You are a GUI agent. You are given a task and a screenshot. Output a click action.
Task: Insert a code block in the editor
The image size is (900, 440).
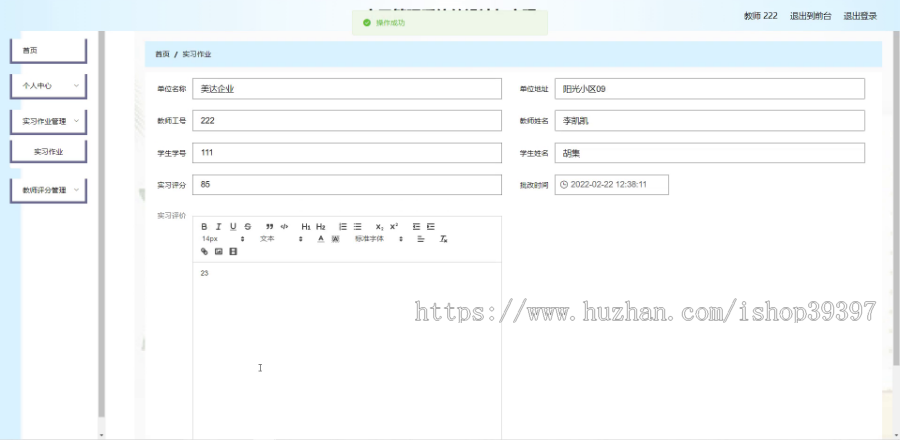pos(284,227)
